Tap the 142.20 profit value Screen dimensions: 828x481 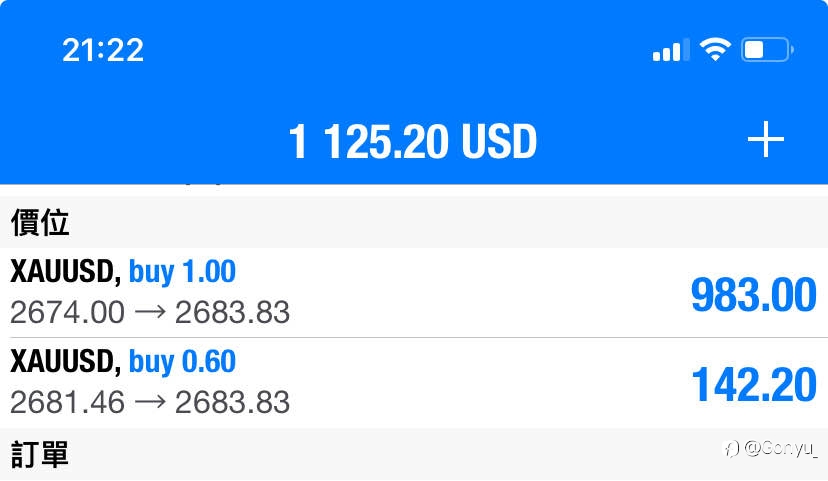(754, 385)
